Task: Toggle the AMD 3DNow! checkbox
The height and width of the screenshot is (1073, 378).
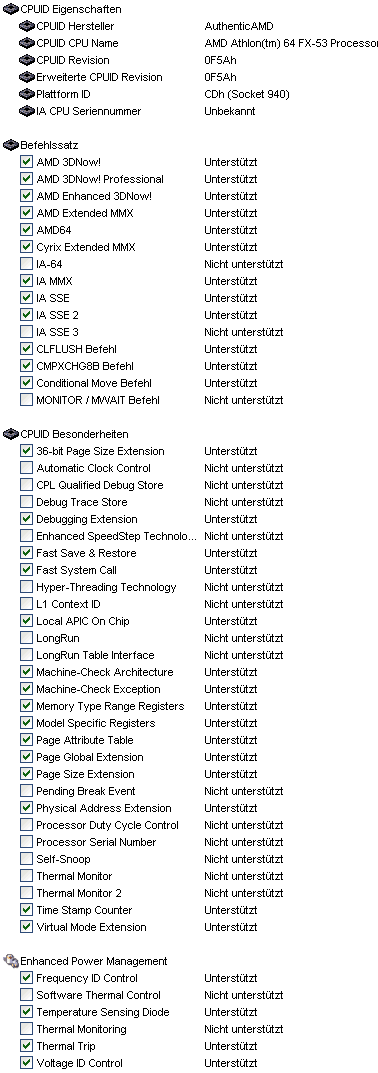Action: click(26, 162)
